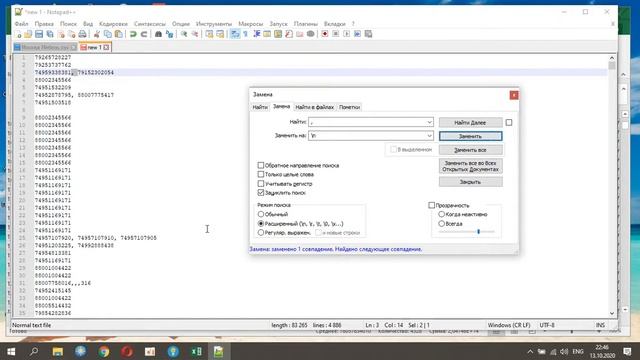
Task: Open Chrome from the taskbar
Action: coord(104,351)
